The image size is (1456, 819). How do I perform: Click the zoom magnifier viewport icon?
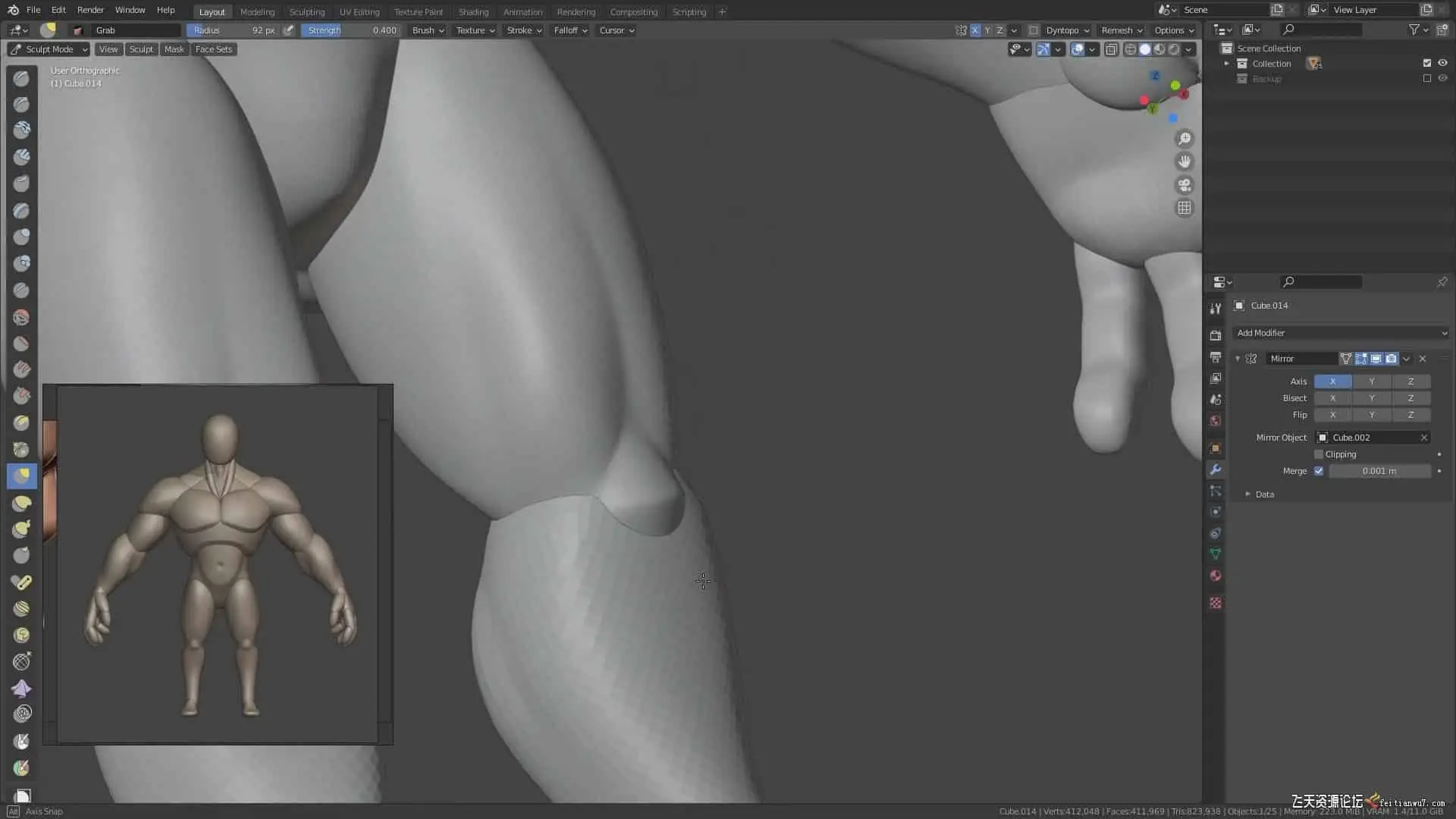(x=1184, y=139)
